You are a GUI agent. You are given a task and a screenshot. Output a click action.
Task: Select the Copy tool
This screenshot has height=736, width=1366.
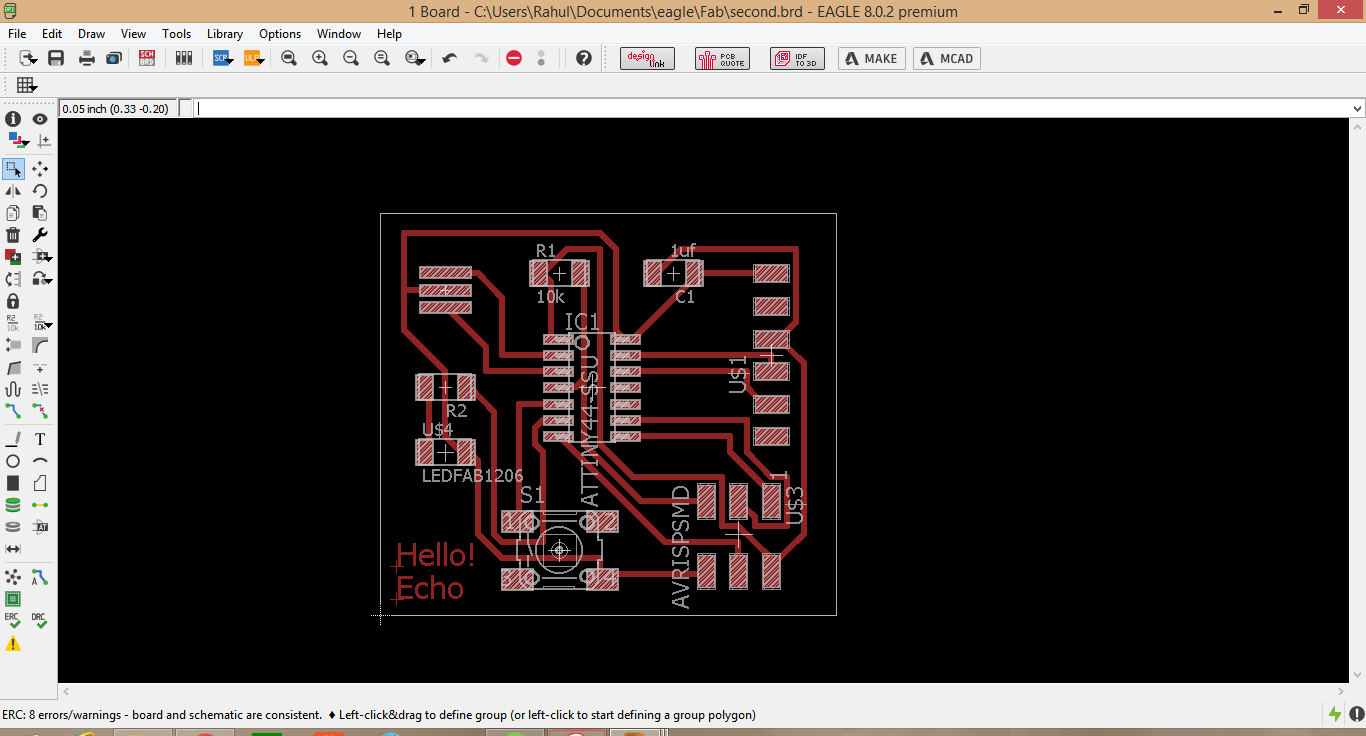[13, 213]
